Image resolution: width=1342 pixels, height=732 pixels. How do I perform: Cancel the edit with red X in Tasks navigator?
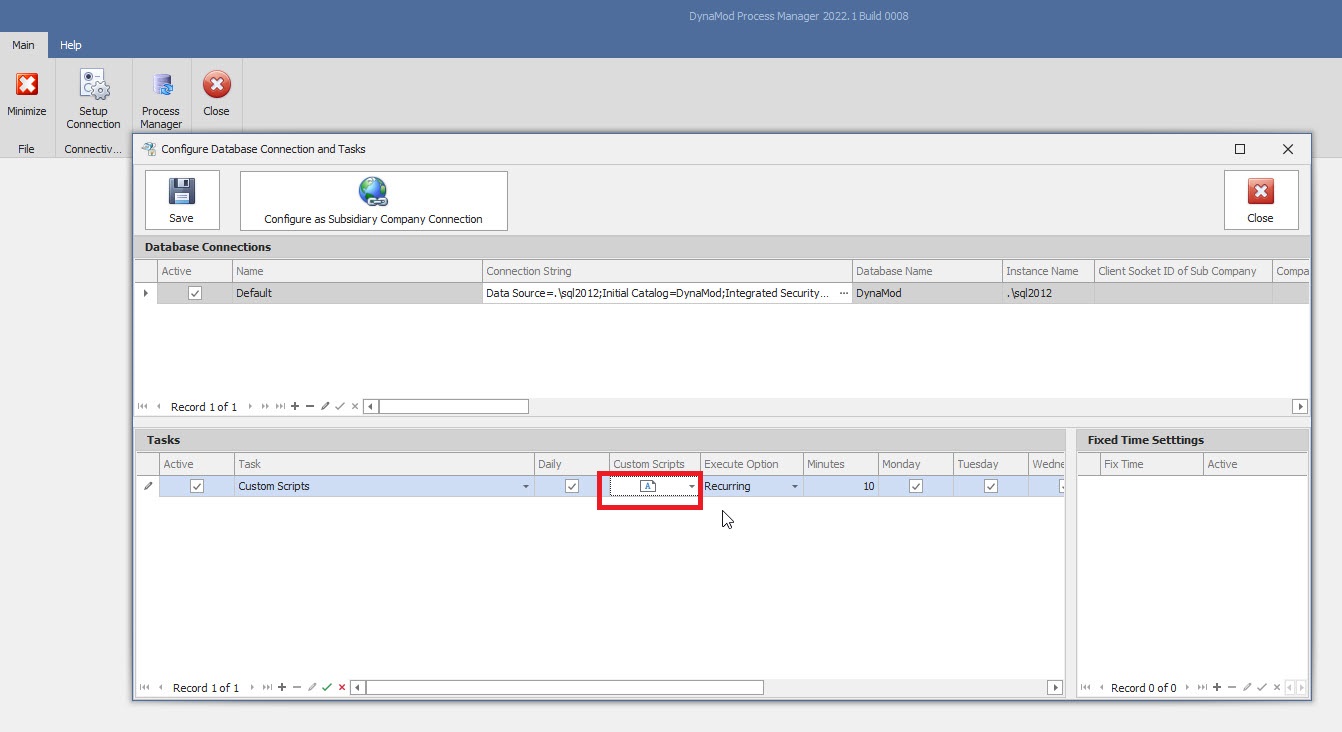click(x=342, y=688)
